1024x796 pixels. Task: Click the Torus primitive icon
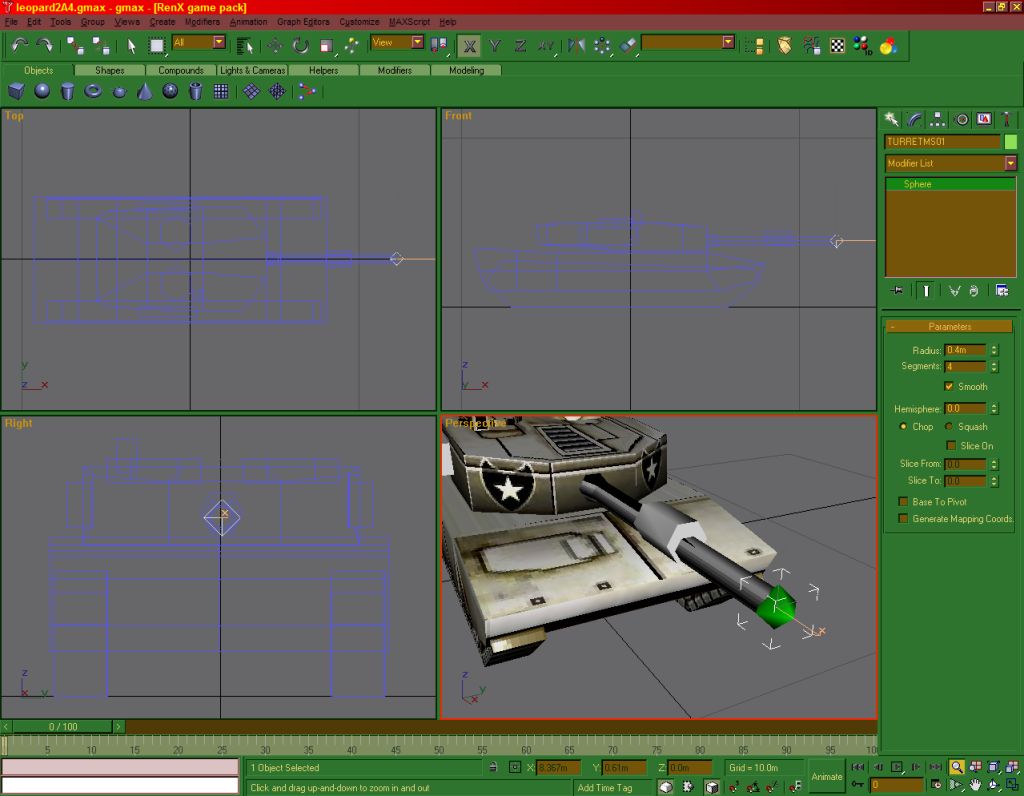pos(93,91)
